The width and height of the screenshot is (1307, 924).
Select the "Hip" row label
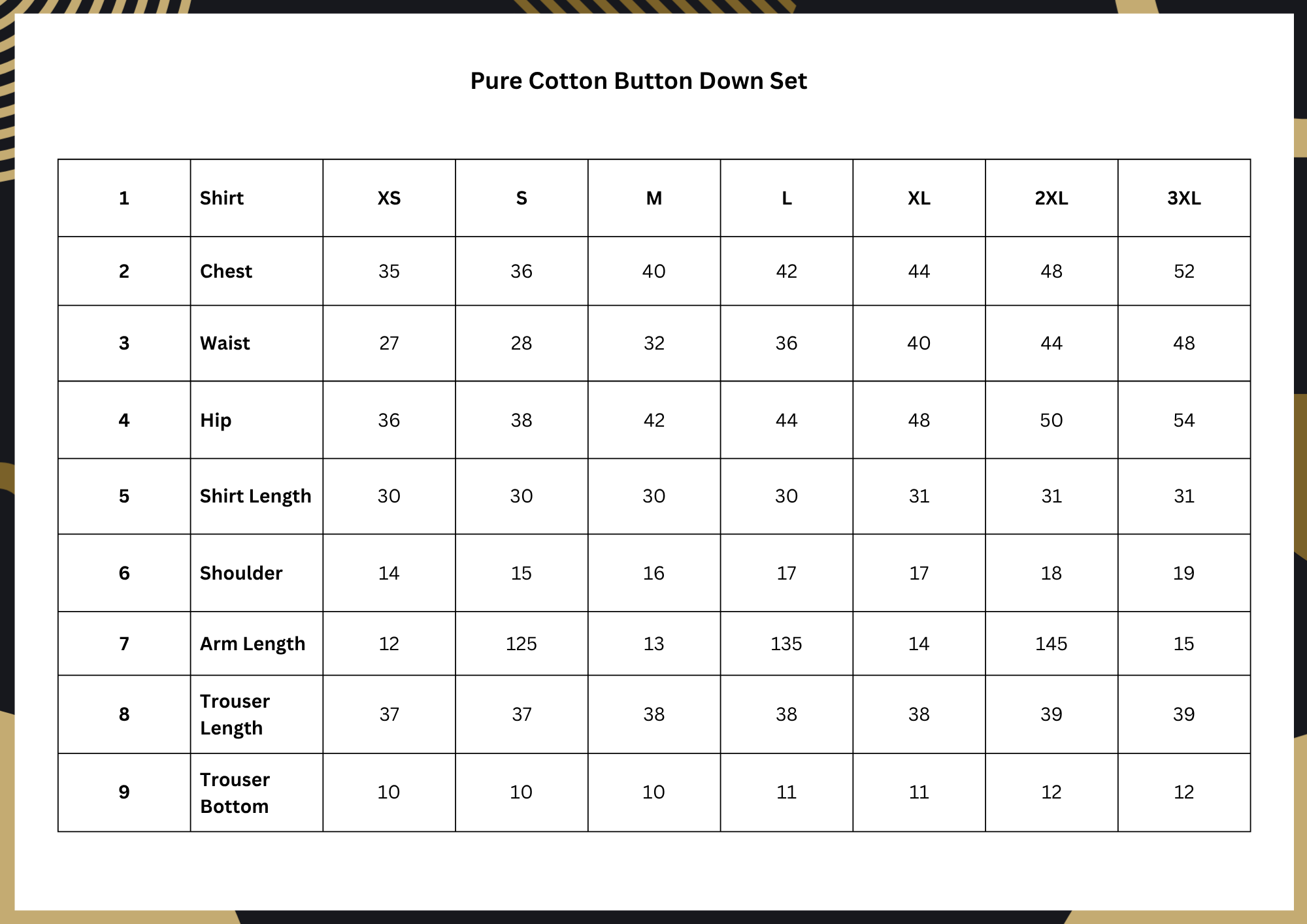pyautogui.click(x=216, y=420)
